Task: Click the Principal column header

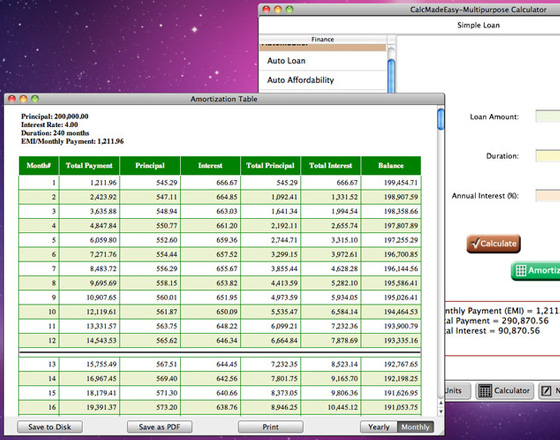Action: click(150, 166)
